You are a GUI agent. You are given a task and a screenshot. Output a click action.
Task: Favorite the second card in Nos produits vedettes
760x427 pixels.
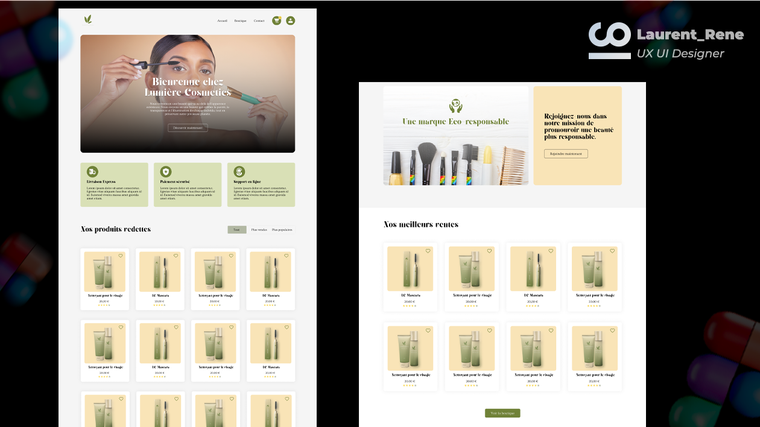[x=176, y=256]
